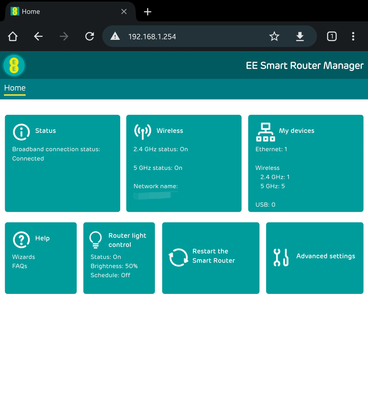
Task: Open the Wizards link
Action: [x=23, y=257]
